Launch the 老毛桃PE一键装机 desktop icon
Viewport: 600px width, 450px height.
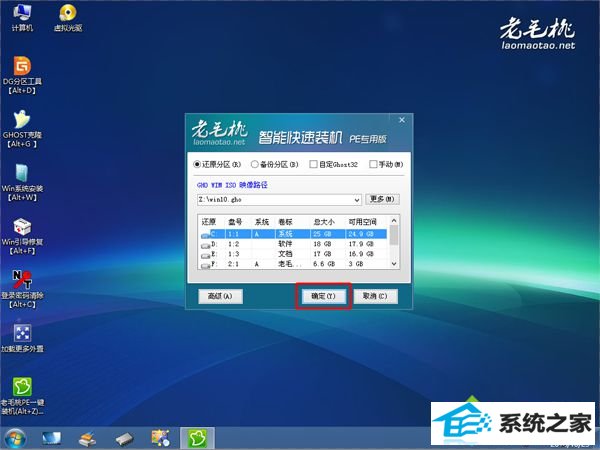coord(22,396)
